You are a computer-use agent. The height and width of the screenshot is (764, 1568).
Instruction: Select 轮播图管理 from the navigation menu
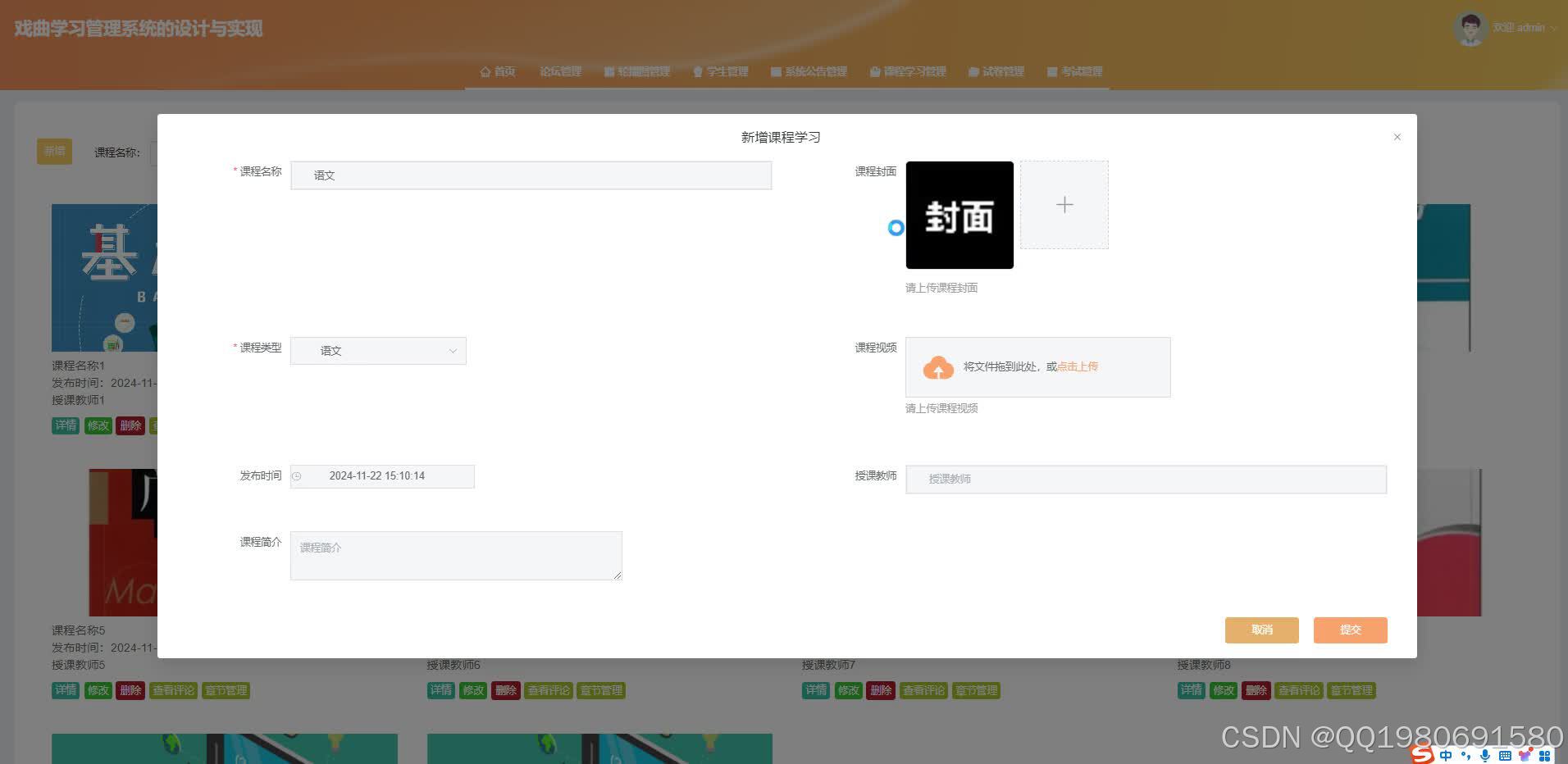[x=638, y=71]
